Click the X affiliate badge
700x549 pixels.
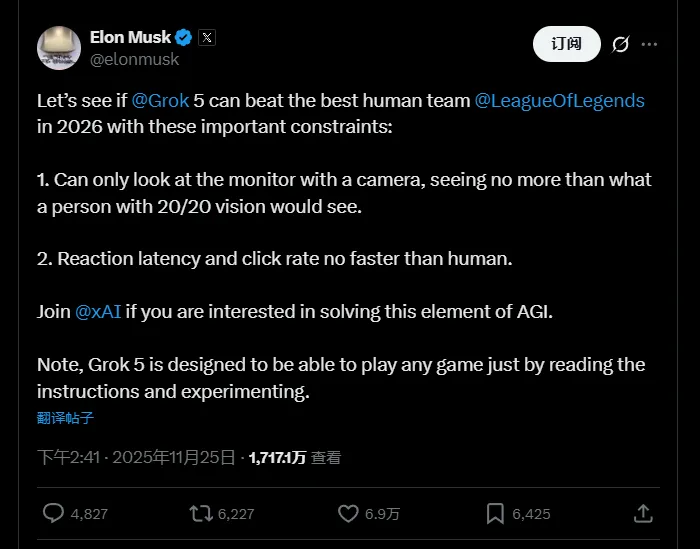click(206, 38)
